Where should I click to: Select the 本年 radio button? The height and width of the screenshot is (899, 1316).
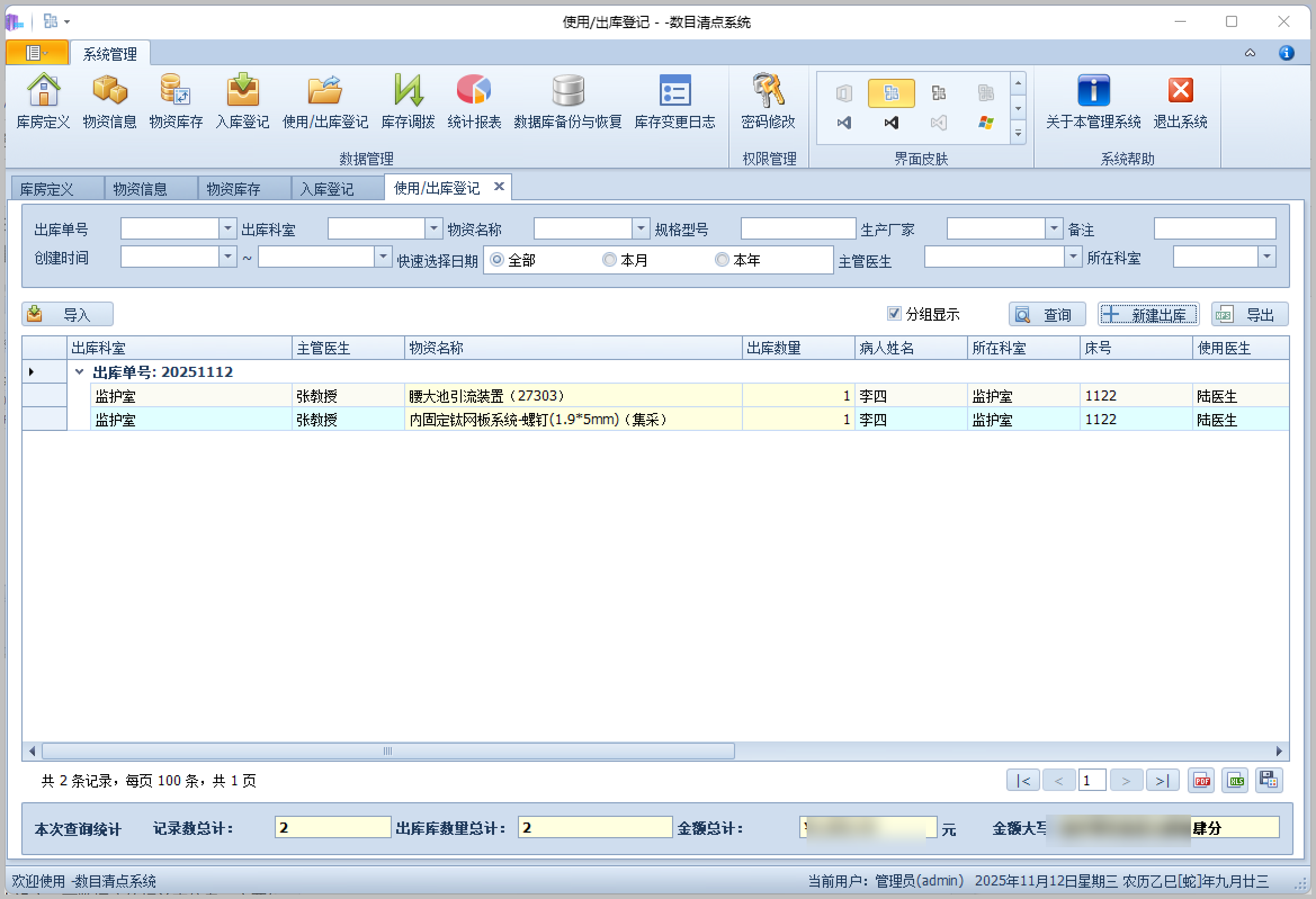[x=722, y=259]
